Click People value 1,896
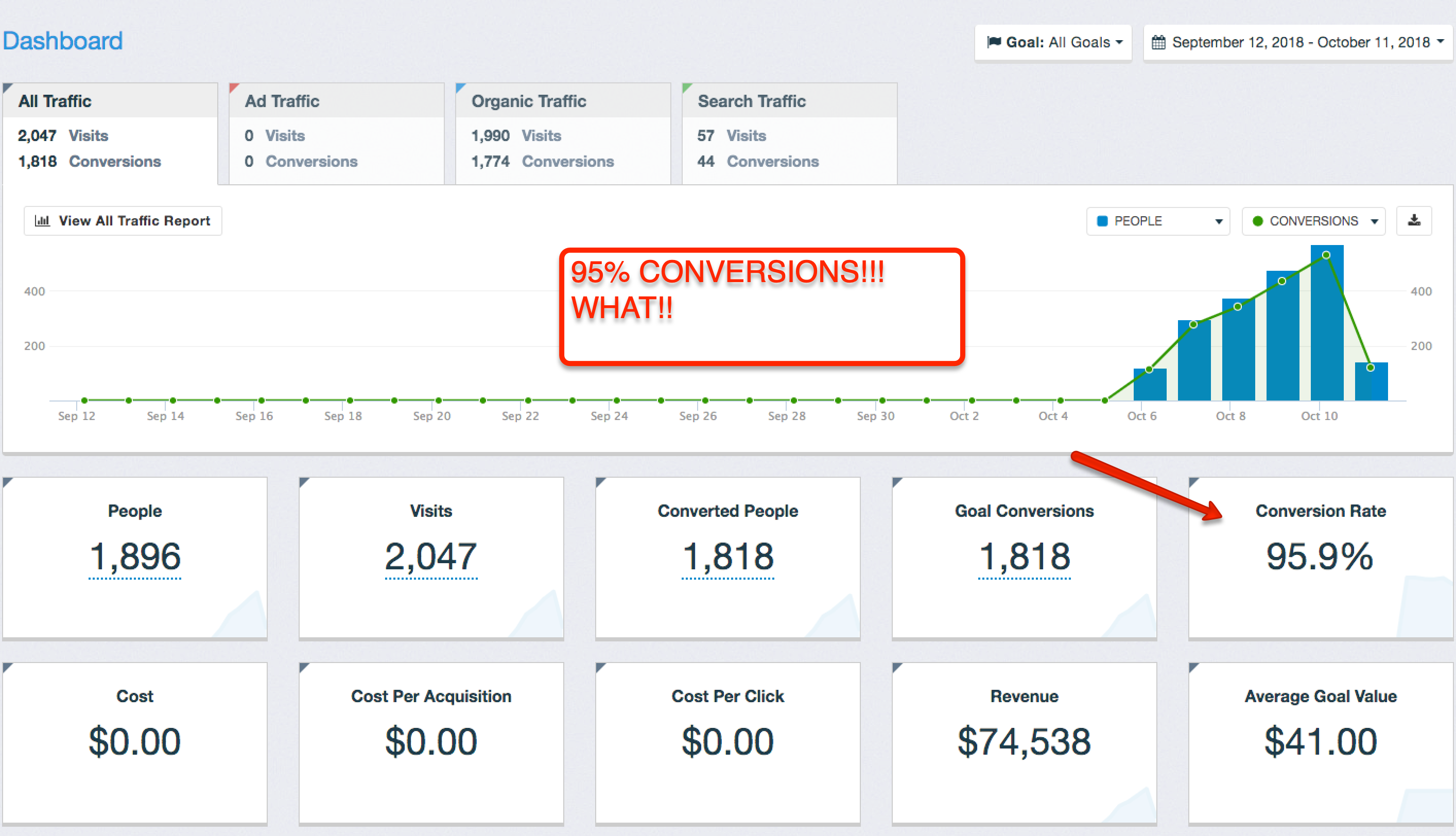The height and width of the screenshot is (836, 1456). click(135, 556)
